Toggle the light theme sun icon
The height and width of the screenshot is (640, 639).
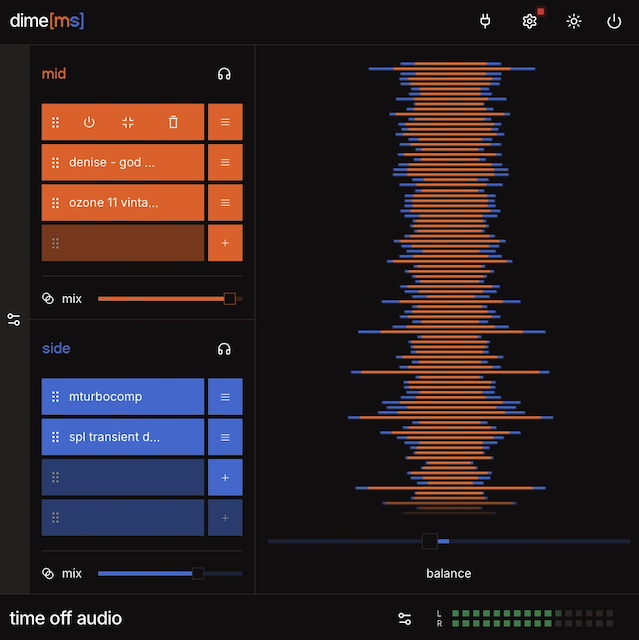573,21
